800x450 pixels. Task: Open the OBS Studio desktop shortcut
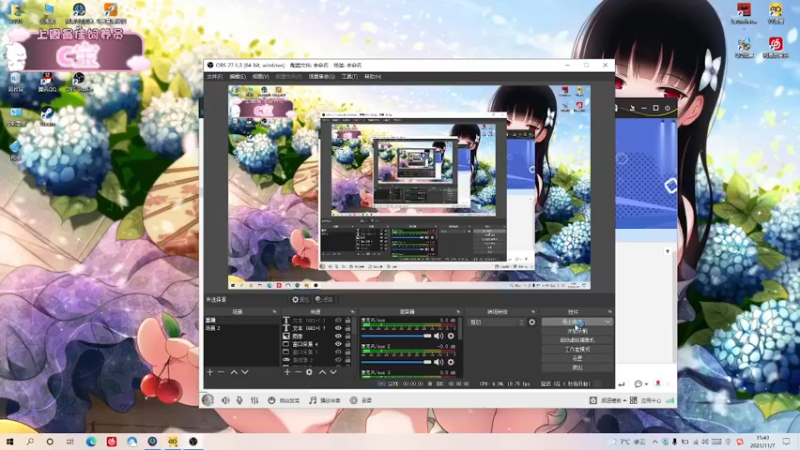point(78,82)
